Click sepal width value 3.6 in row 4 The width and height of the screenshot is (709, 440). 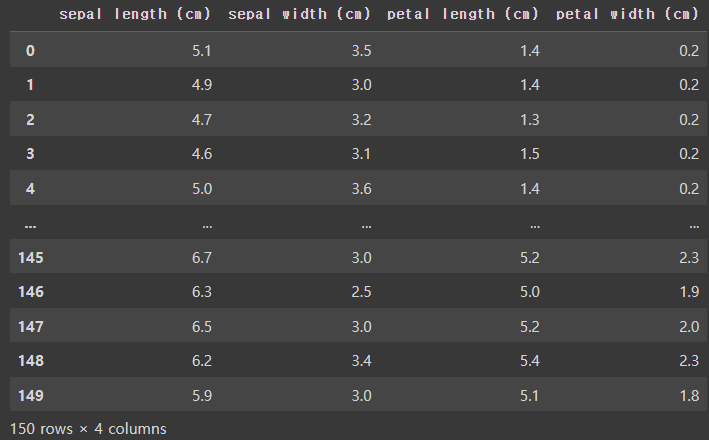coord(361,189)
